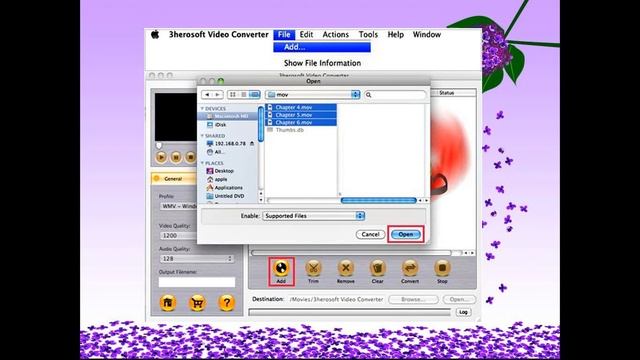This screenshot has width=640, height=360.
Task: Go back in the Open dialog
Action: tap(207, 95)
